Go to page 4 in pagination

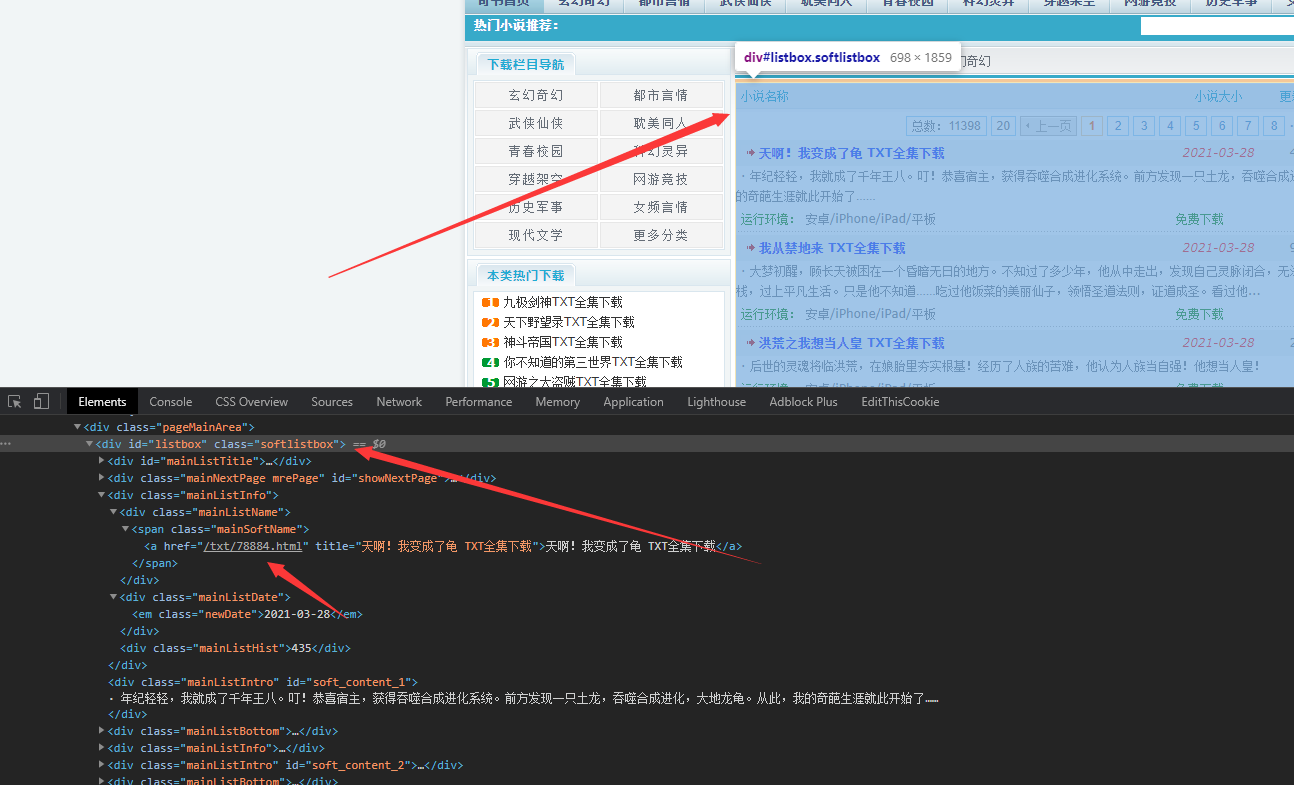pos(1170,126)
